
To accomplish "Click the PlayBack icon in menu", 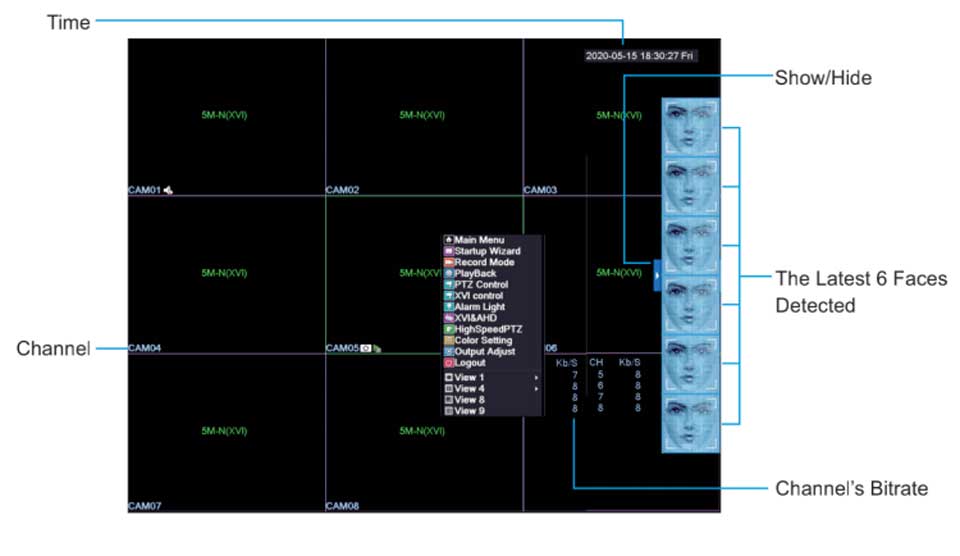I will click(x=449, y=273).
